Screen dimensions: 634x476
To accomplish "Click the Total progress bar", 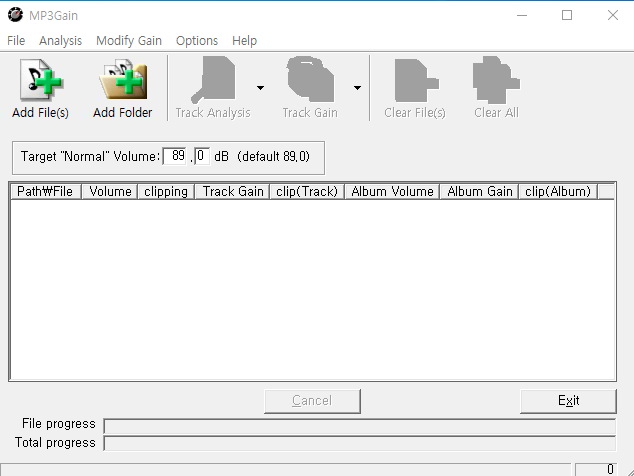I will [360, 443].
